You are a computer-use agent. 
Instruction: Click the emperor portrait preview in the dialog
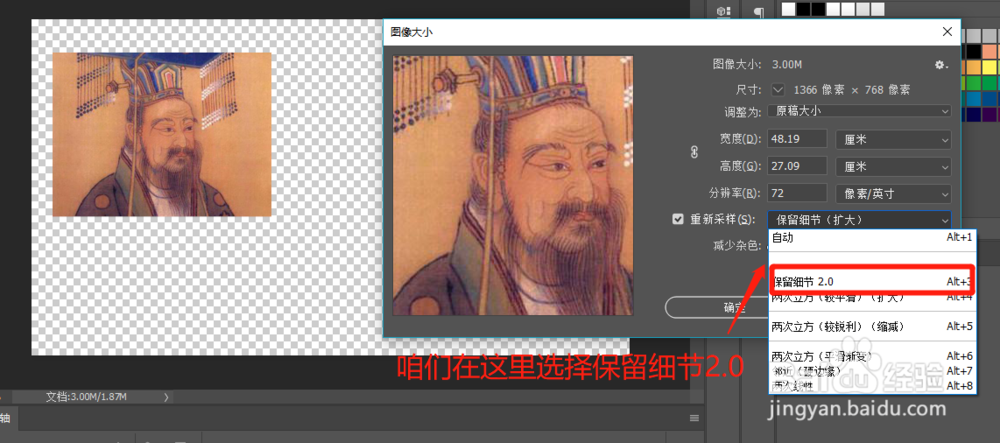(x=513, y=185)
